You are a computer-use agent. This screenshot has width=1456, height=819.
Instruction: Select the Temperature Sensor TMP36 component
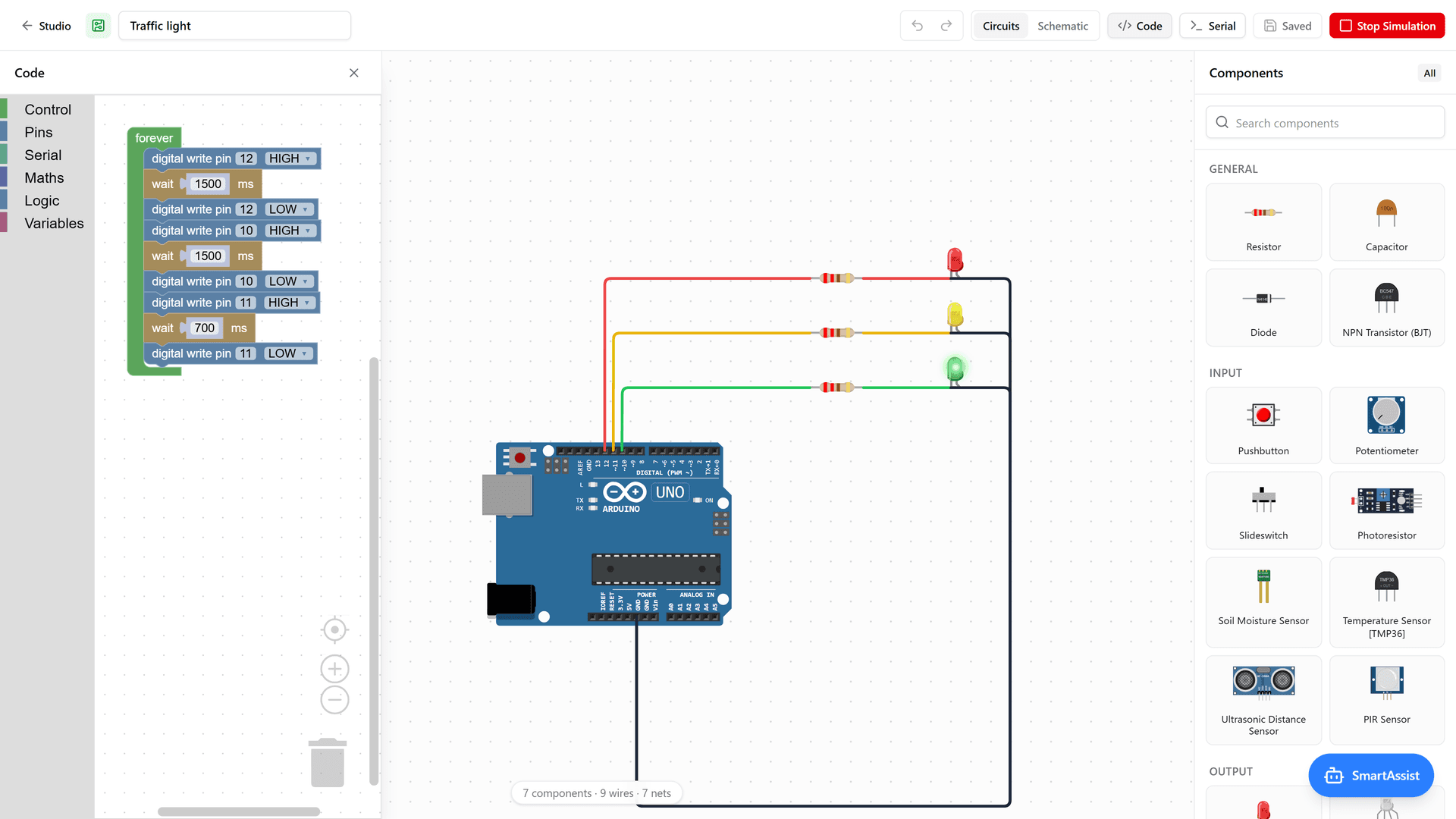[x=1386, y=602]
